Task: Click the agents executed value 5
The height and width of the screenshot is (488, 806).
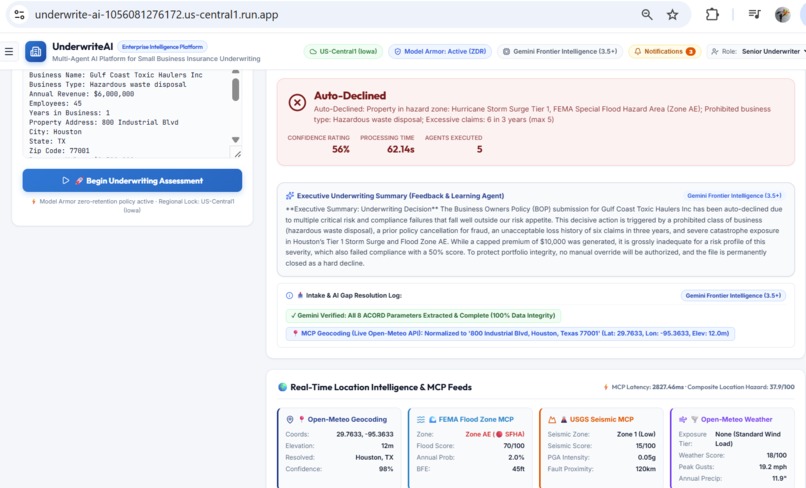Action: (x=479, y=149)
